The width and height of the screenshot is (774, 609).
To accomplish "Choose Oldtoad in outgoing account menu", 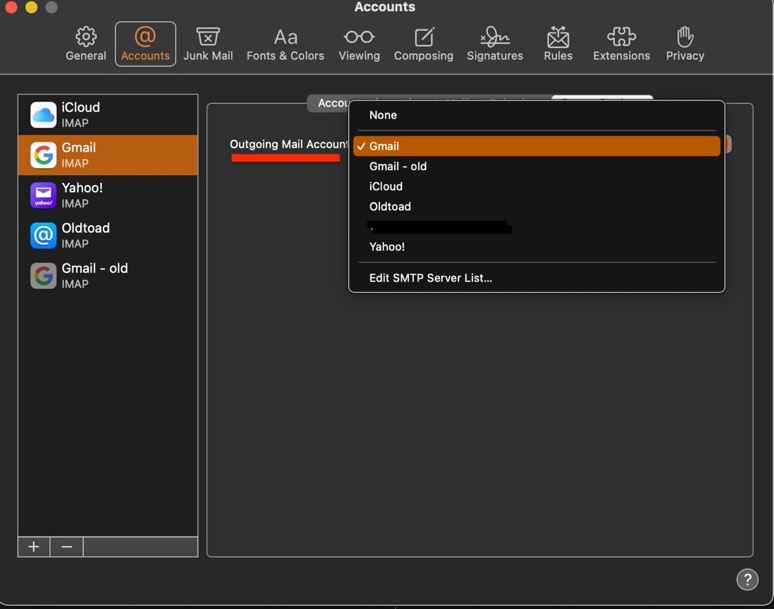I will (x=537, y=206).
